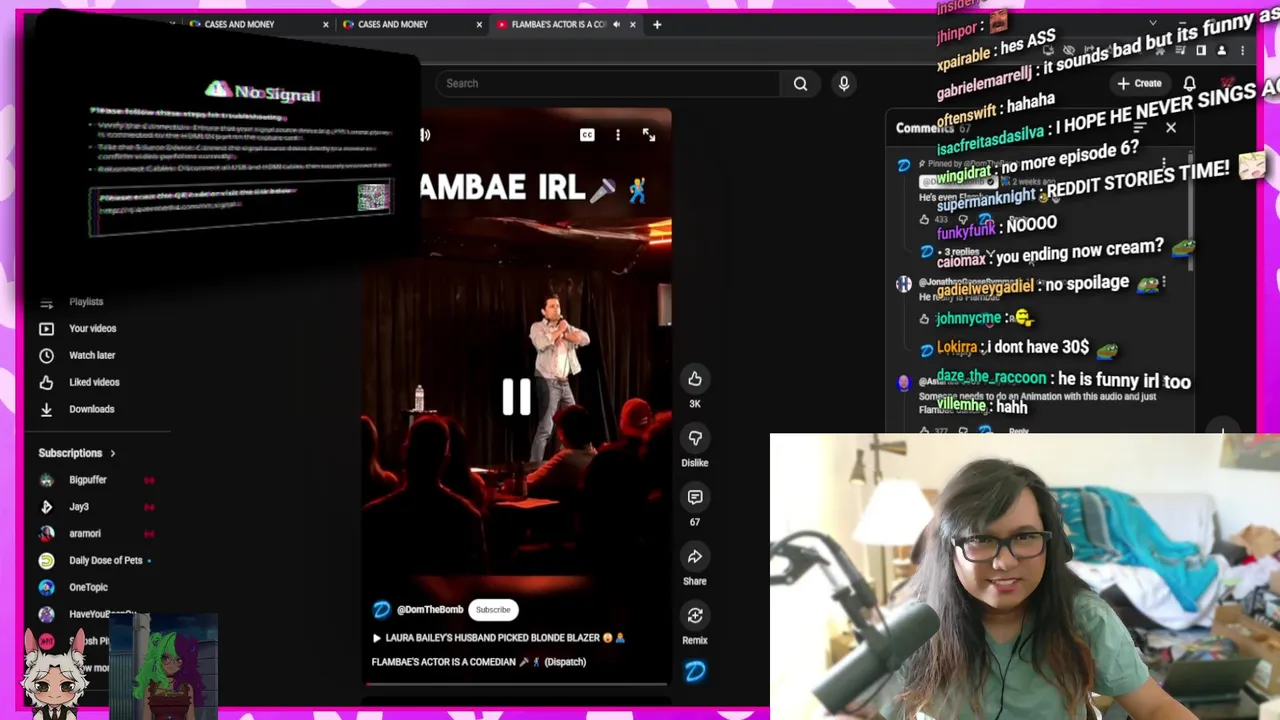
Task: Click the YouTube search magnifier button
Action: 800,84
